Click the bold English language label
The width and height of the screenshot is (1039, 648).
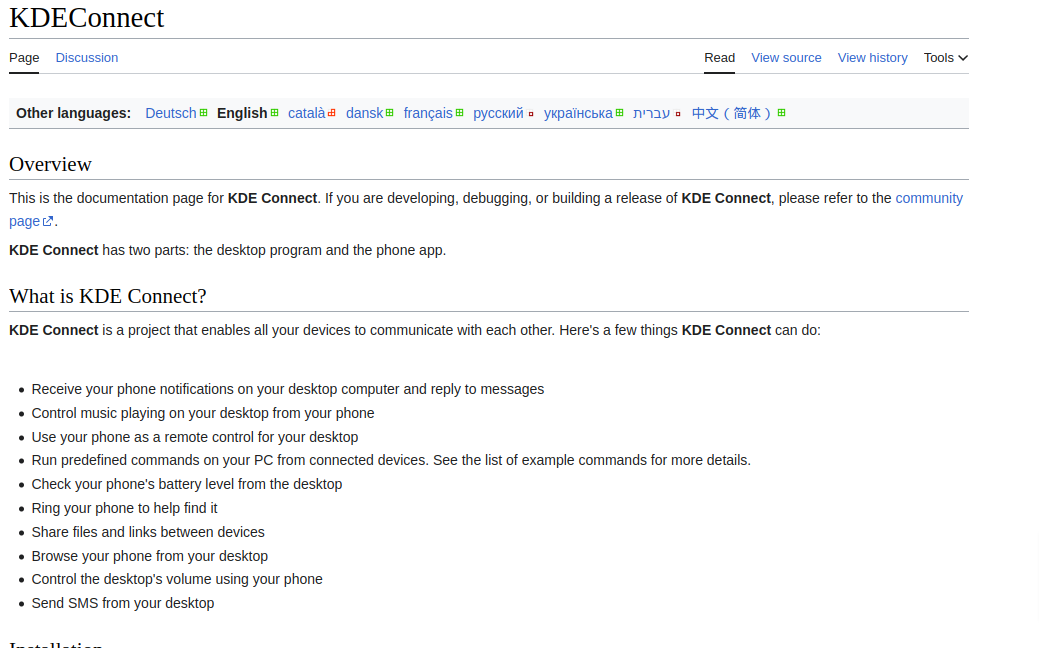(242, 113)
